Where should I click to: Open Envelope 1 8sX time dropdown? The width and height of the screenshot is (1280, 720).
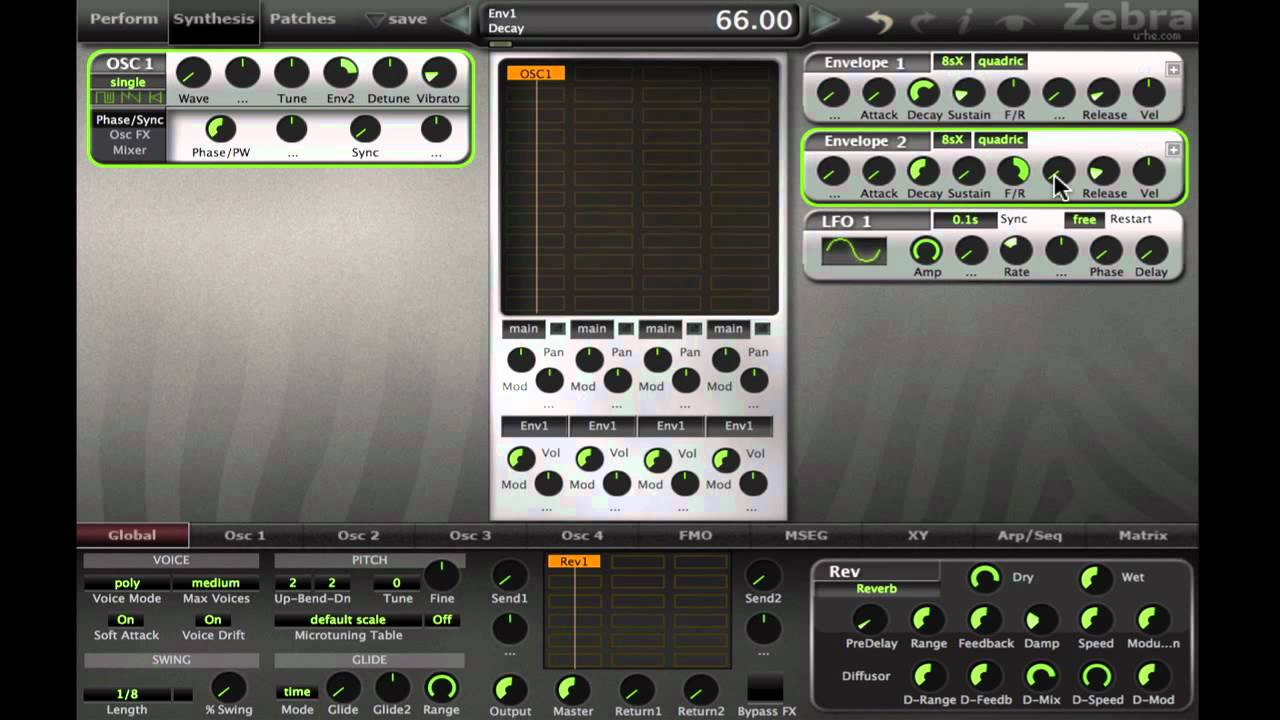(952, 61)
